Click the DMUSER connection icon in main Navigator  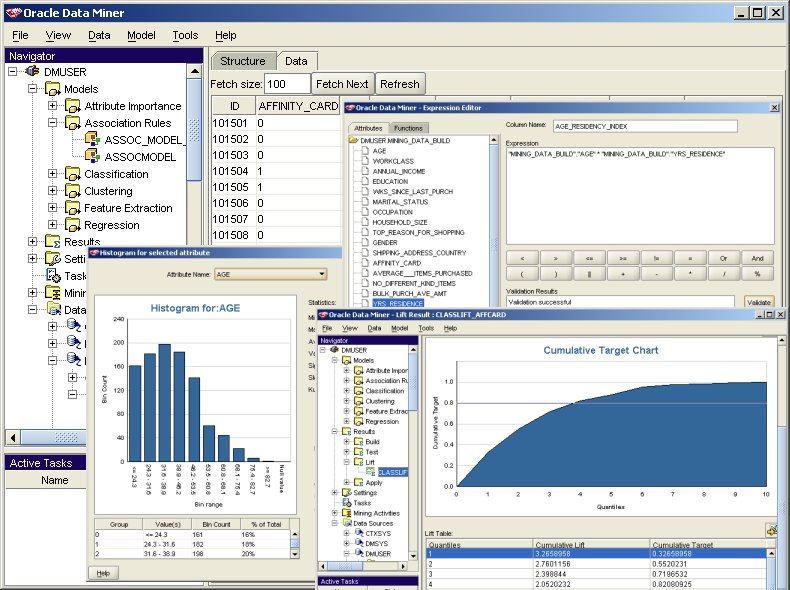click(x=31, y=72)
